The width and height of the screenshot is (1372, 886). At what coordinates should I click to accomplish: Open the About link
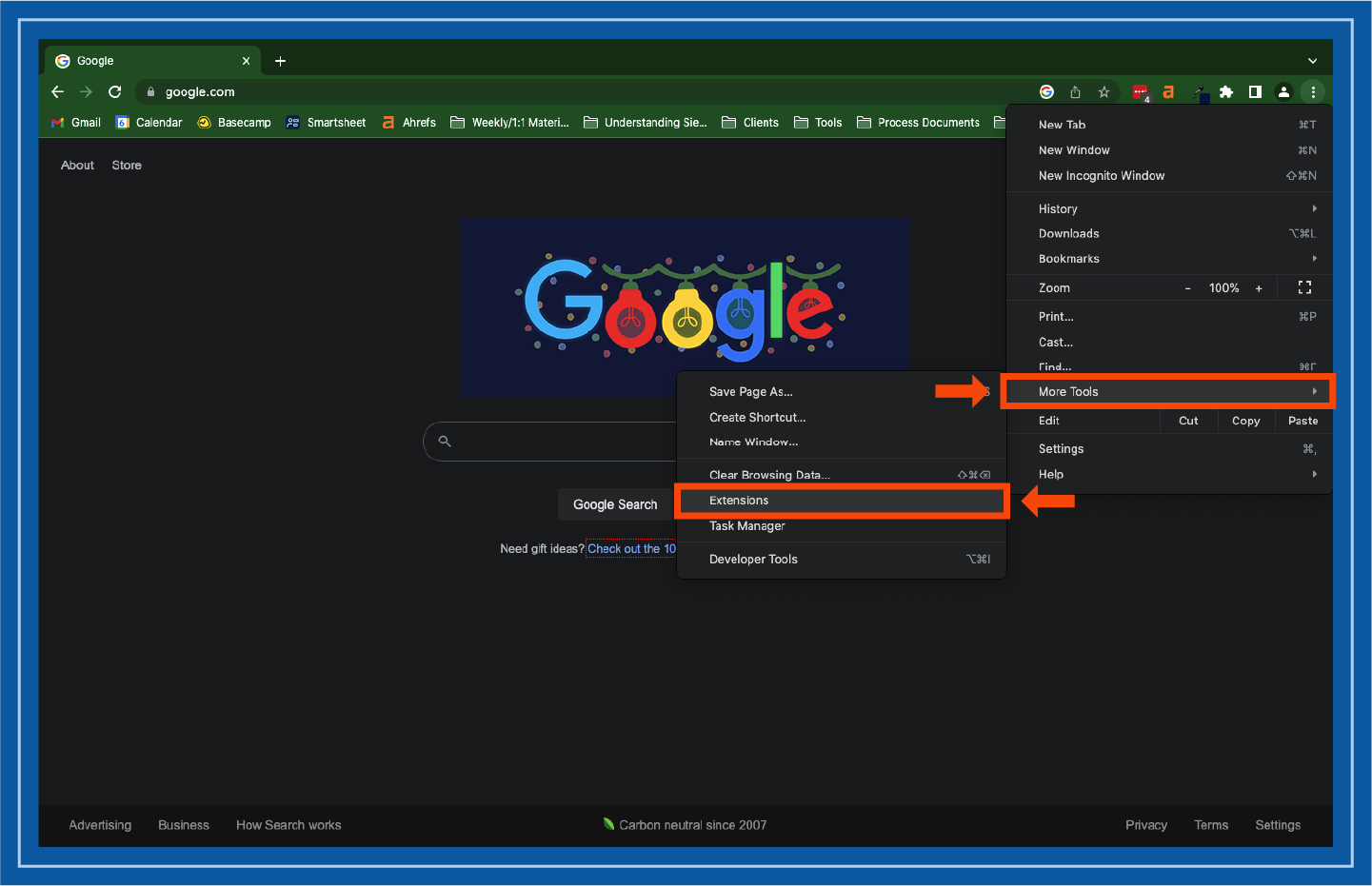[77, 166]
